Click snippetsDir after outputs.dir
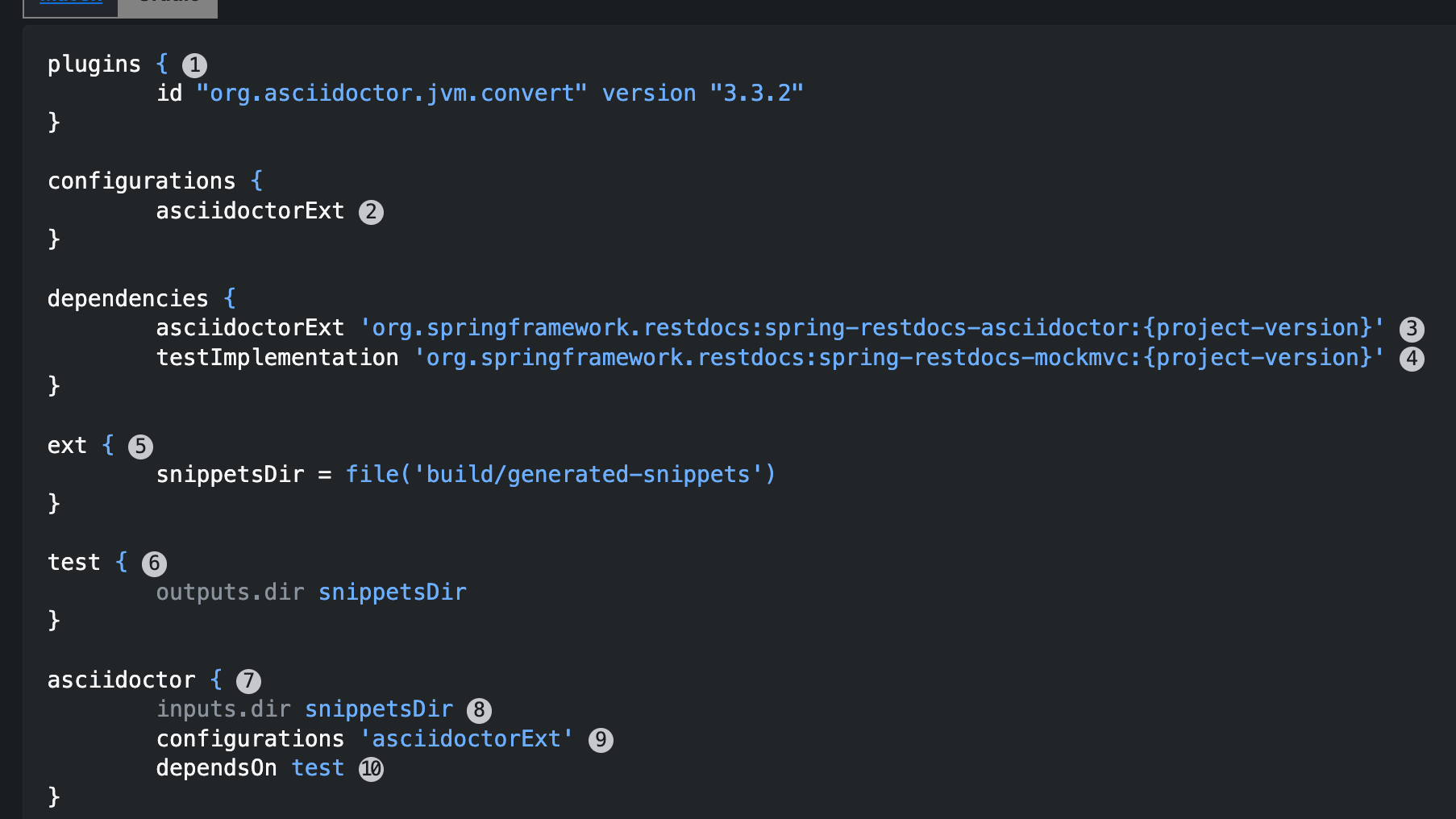 (393, 592)
